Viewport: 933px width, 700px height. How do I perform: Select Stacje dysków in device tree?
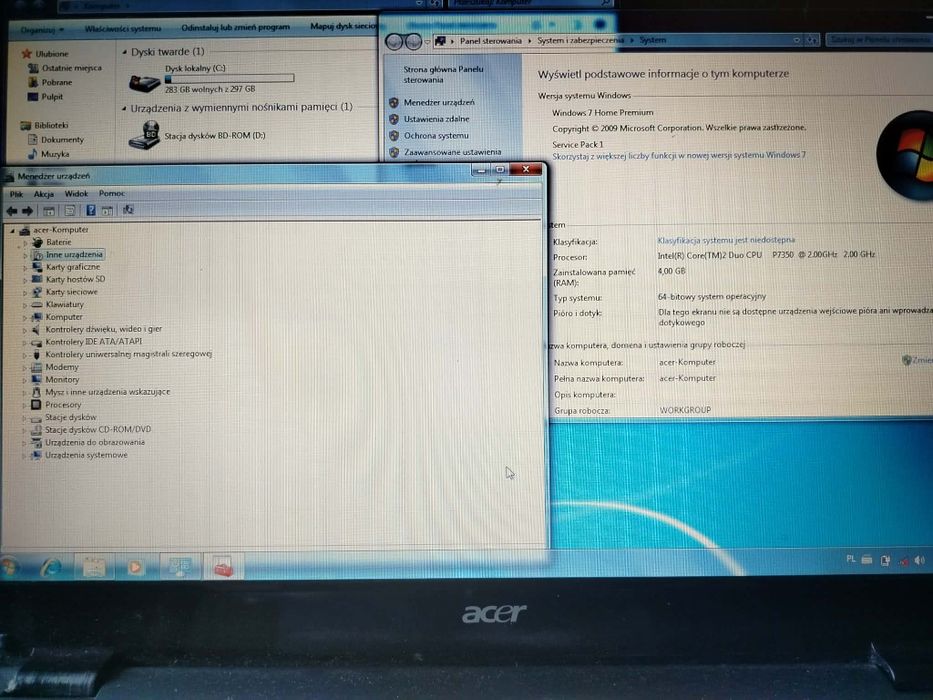(70, 417)
